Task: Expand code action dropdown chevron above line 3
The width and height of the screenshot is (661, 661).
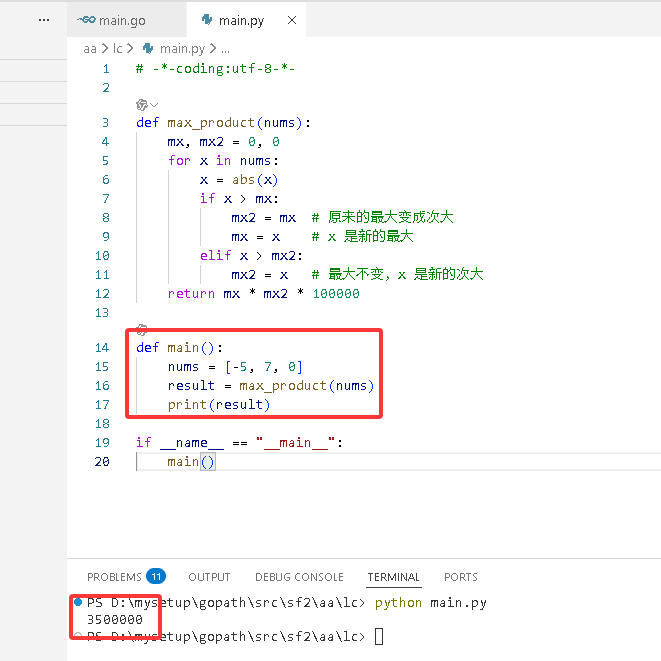Action: [154, 105]
